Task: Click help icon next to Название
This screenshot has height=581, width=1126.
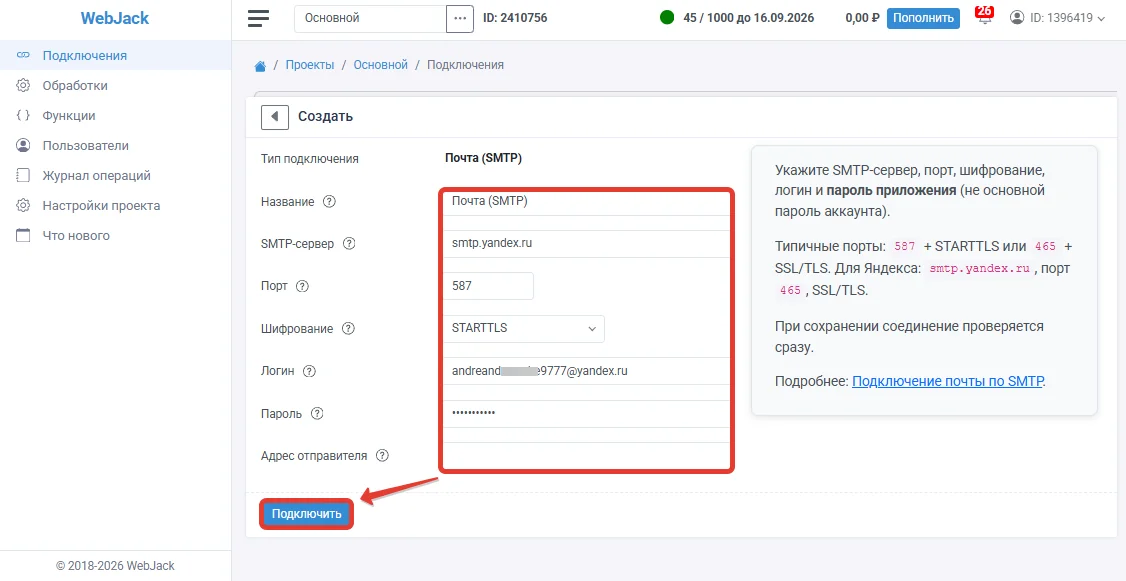Action: click(x=330, y=202)
